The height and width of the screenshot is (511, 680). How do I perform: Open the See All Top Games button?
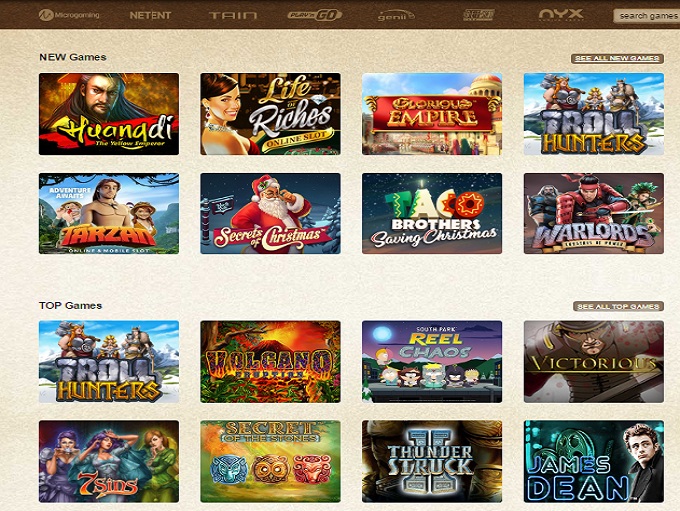[618, 306]
